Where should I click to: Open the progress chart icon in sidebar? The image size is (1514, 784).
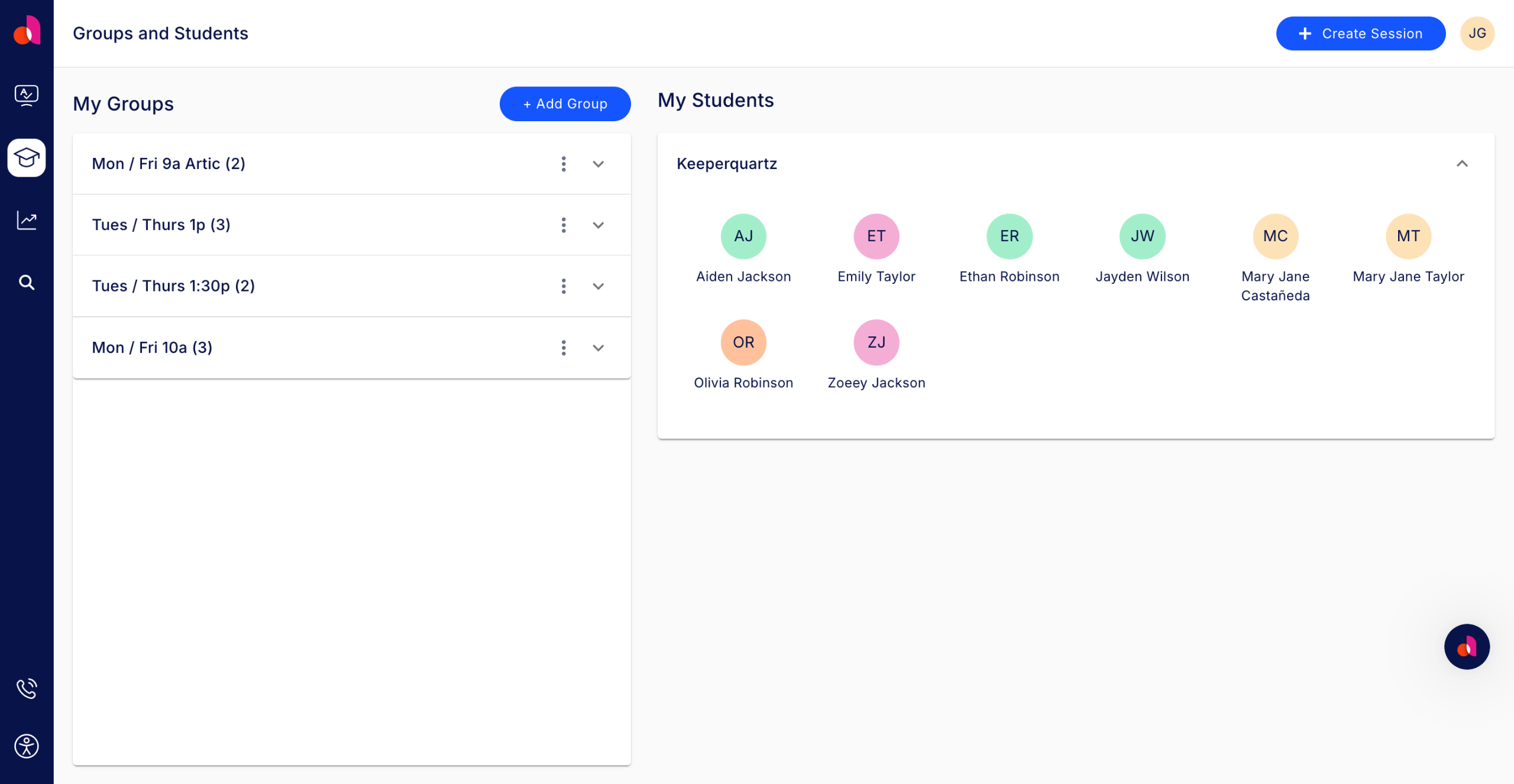point(27,221)
